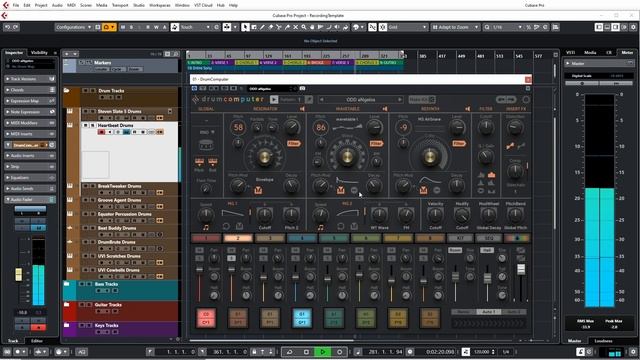Open the Transport menu
The width and height of the screenshot is (640, 360).
click(120, 5)
